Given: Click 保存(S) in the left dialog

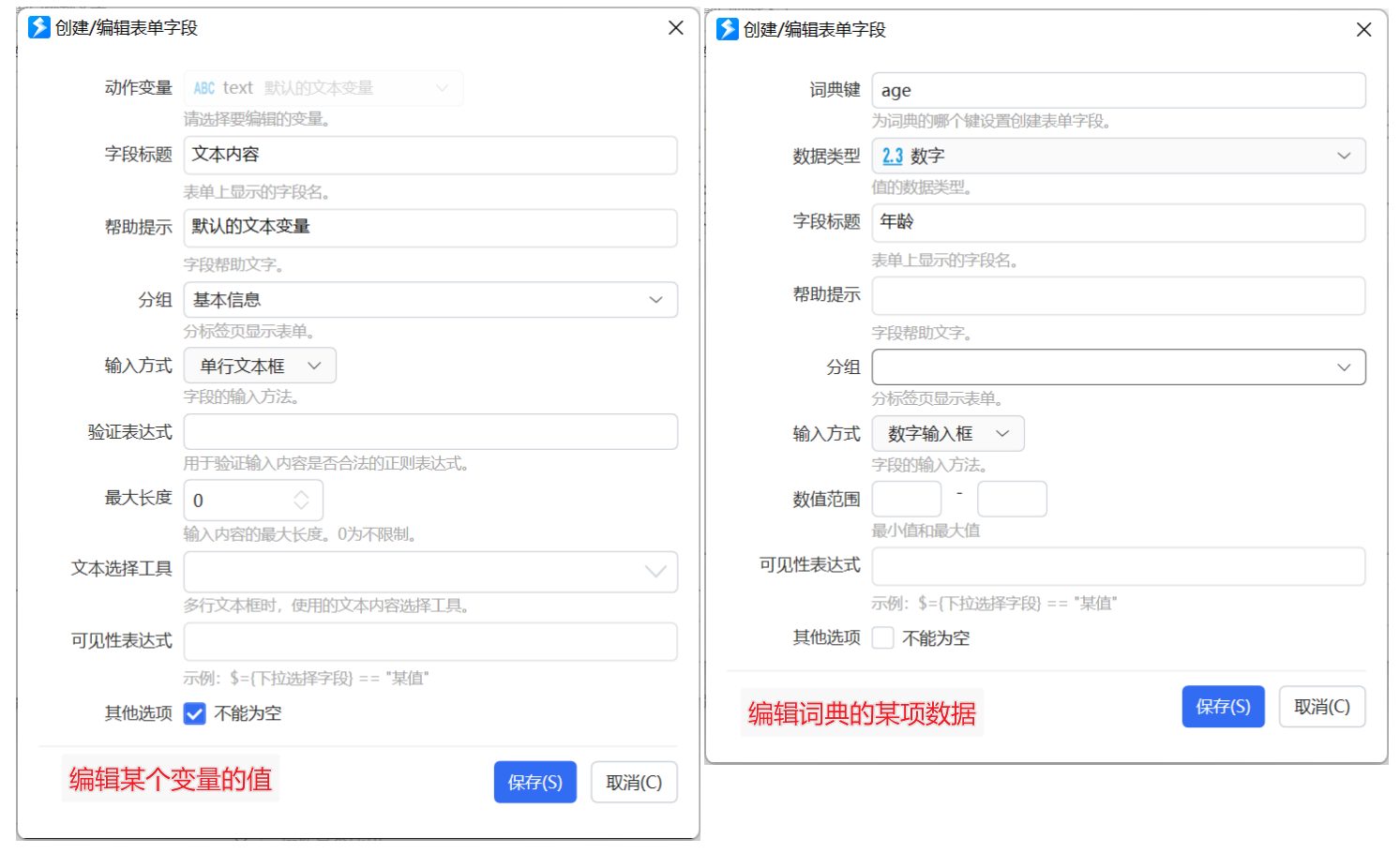Looking at the screenshot, I should 535,782.
